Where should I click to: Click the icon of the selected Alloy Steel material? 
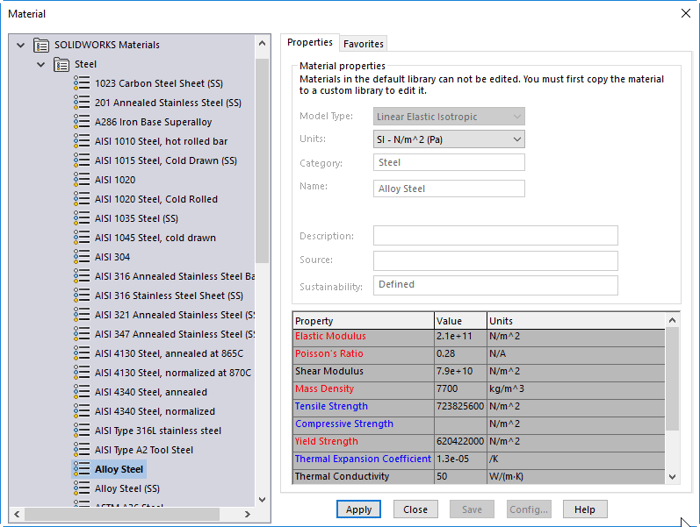[x=82, y=469]
